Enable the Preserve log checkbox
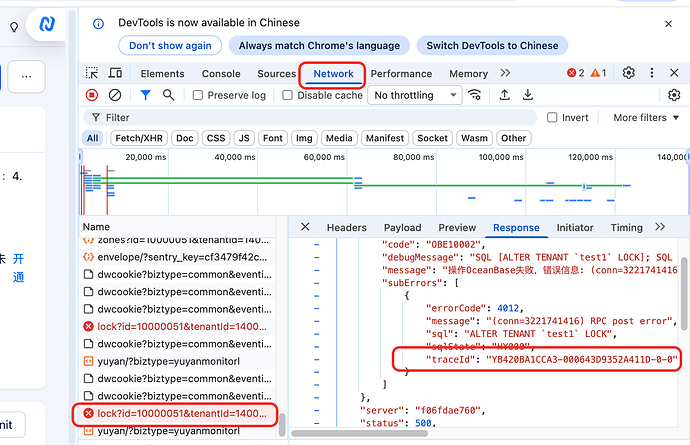This screenshot has width=690, height=445. 198,95
